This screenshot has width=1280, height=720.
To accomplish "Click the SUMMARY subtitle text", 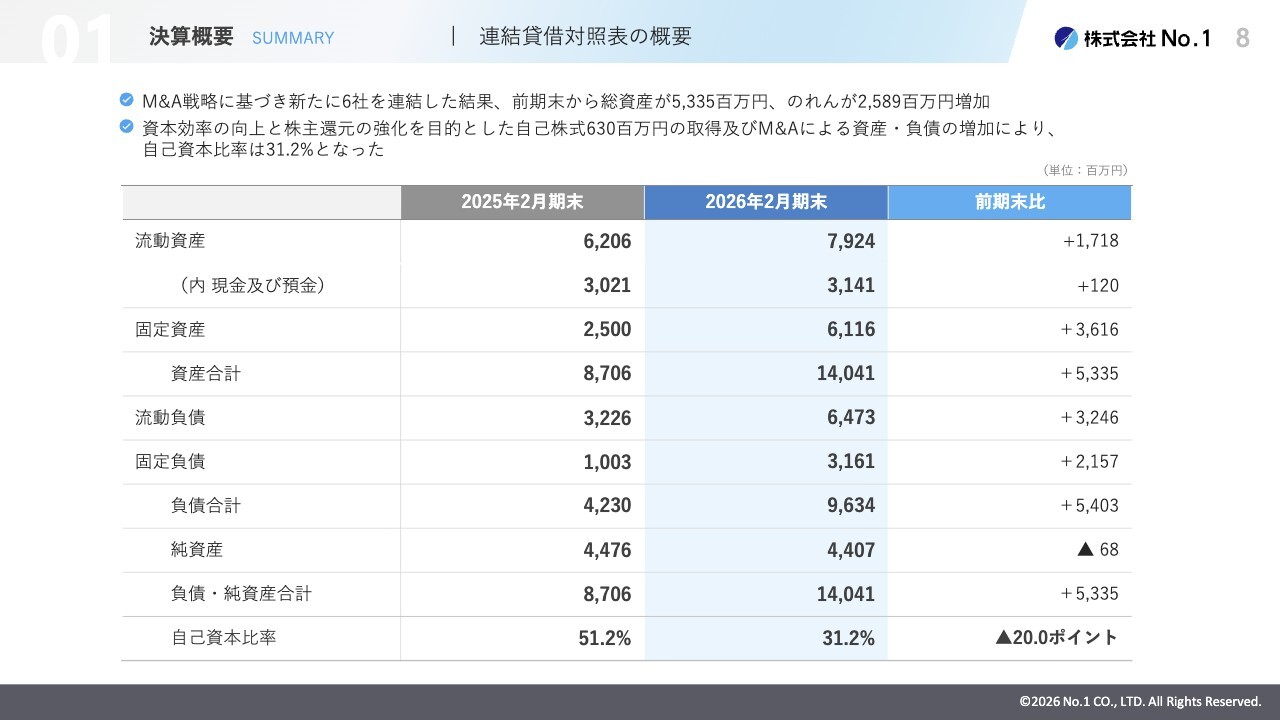I will [x=293, y=38].
